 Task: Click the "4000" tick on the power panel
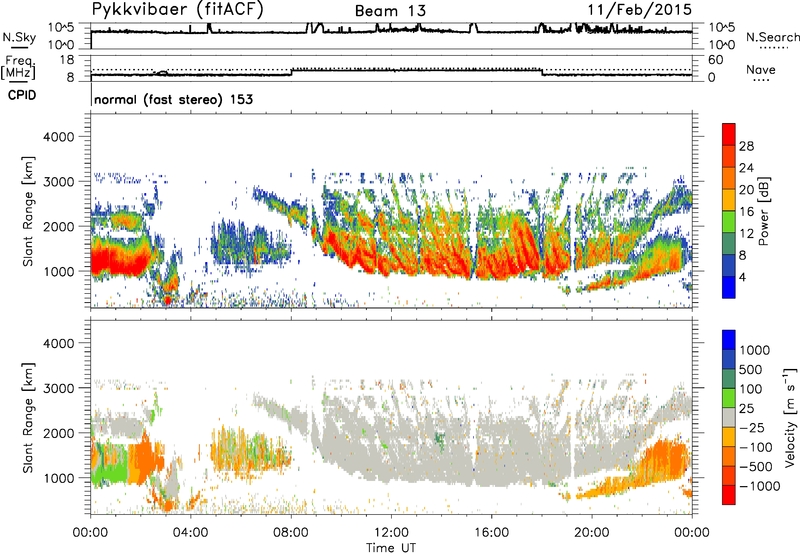(x=59, y=137)
